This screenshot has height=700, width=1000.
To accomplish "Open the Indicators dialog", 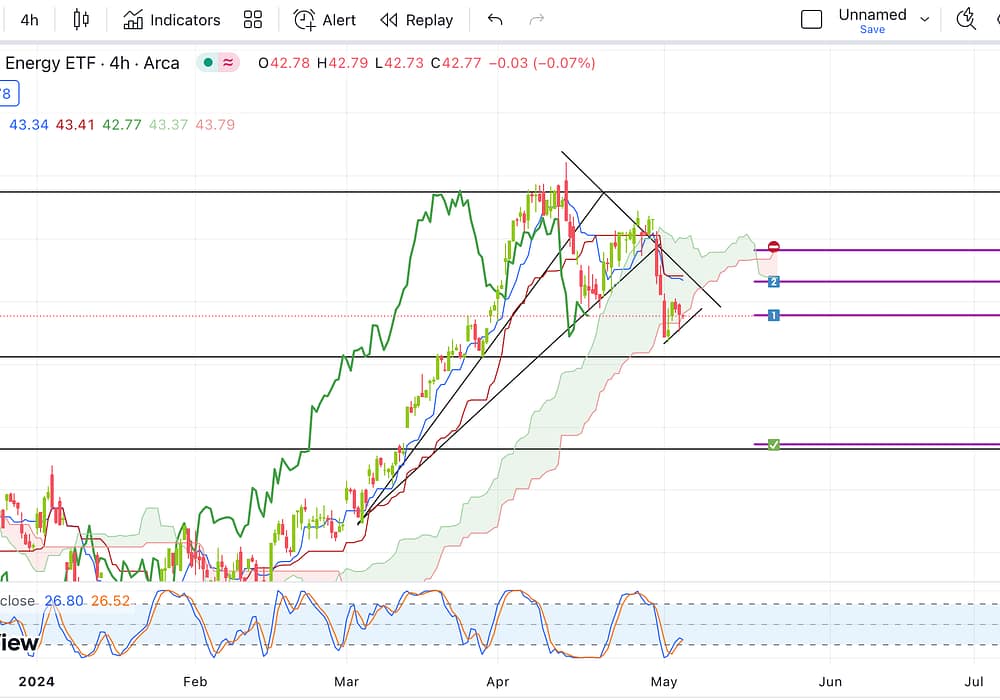I will tap(171, 20).
